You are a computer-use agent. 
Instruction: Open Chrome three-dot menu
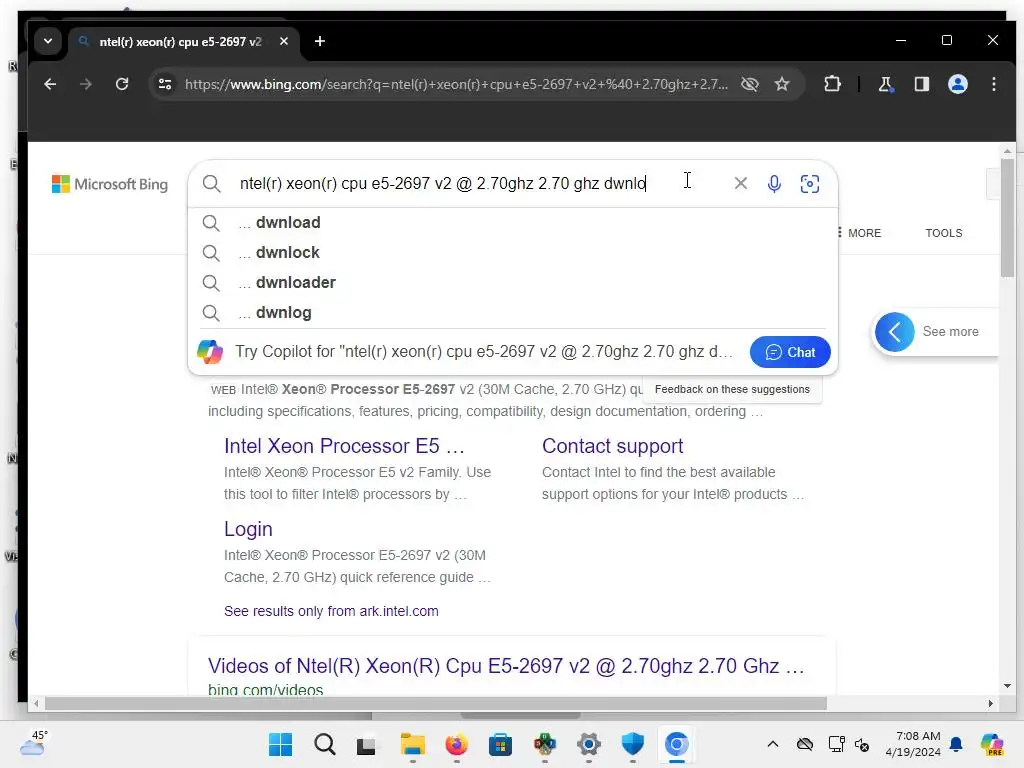tap(993, 84)
